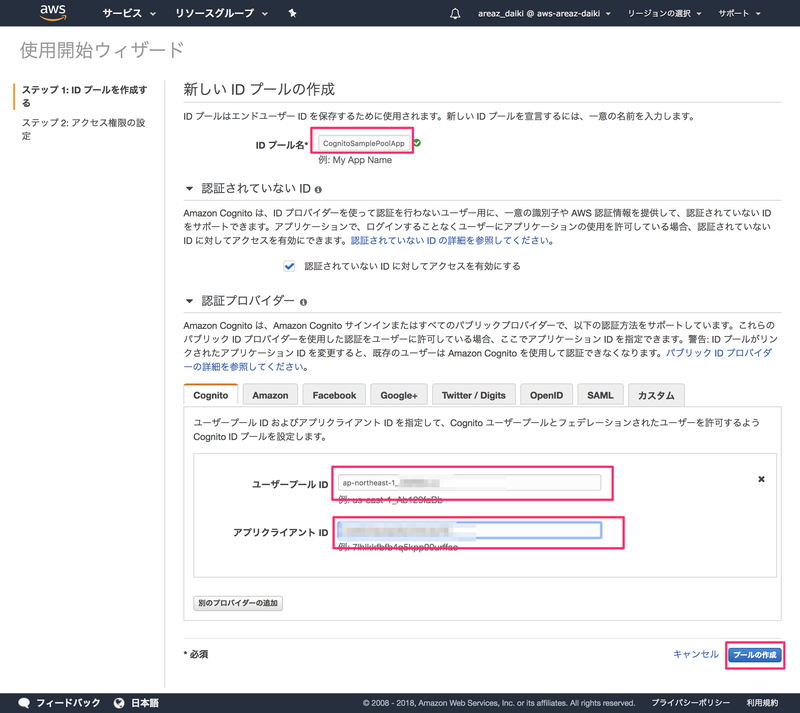The width and height of the screenshot is (800, 713).
Task: Open the リソースグループ dropdown menu
Action: 221,13
